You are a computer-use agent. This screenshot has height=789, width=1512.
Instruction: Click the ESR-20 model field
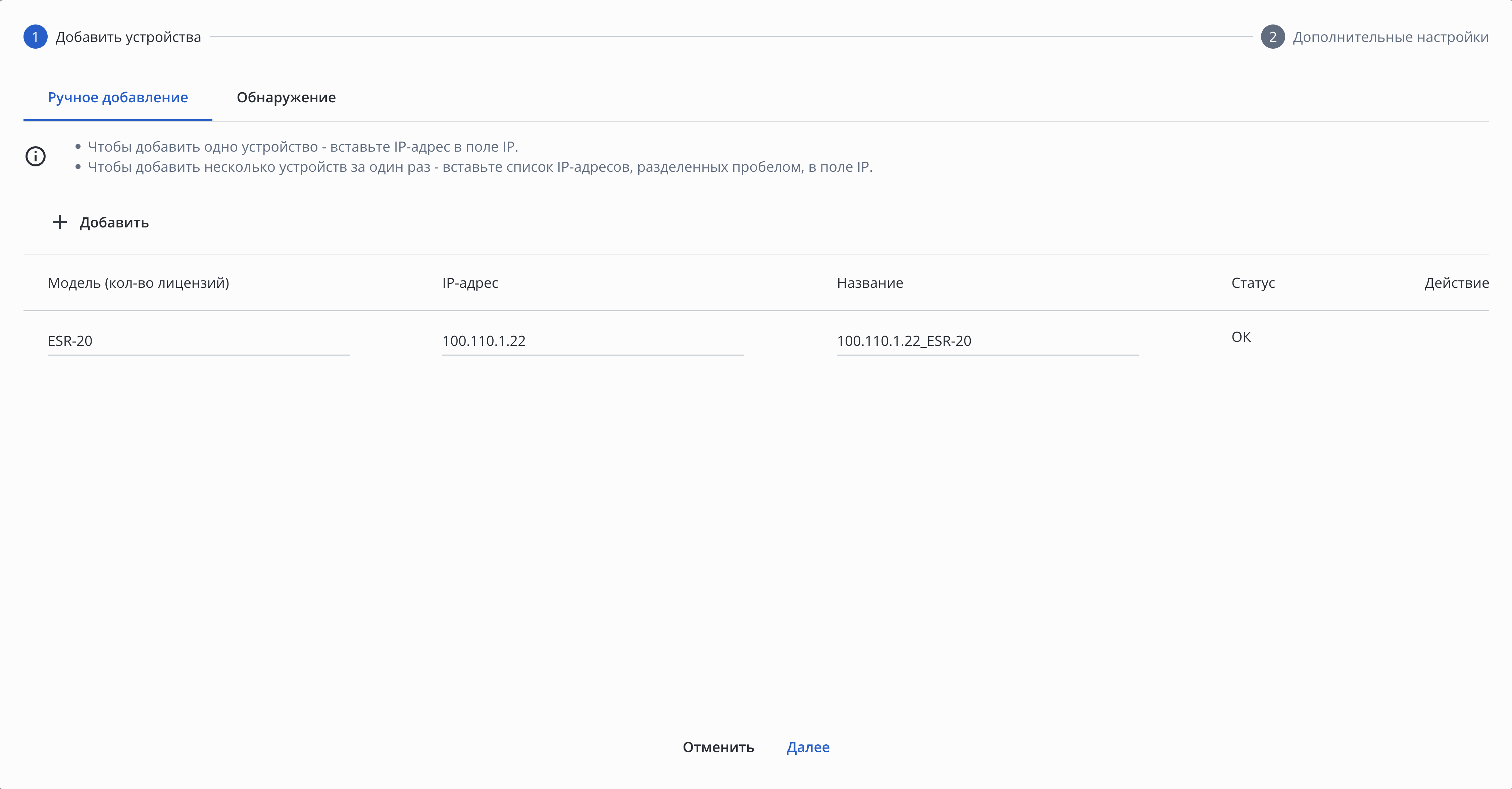[198, 341]
